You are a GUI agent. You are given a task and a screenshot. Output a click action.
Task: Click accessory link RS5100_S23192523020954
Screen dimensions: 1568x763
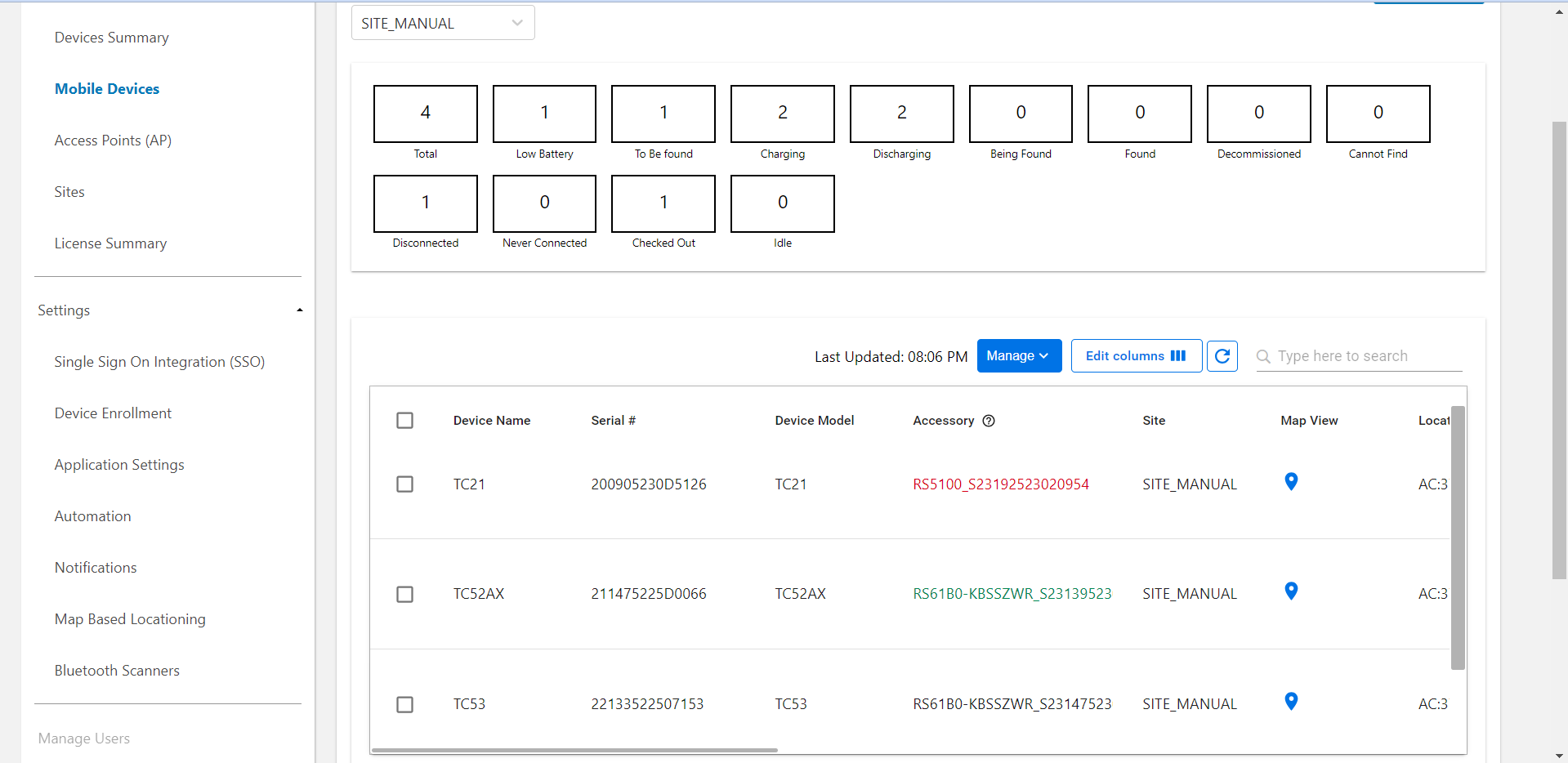(x=1001, y=484)
